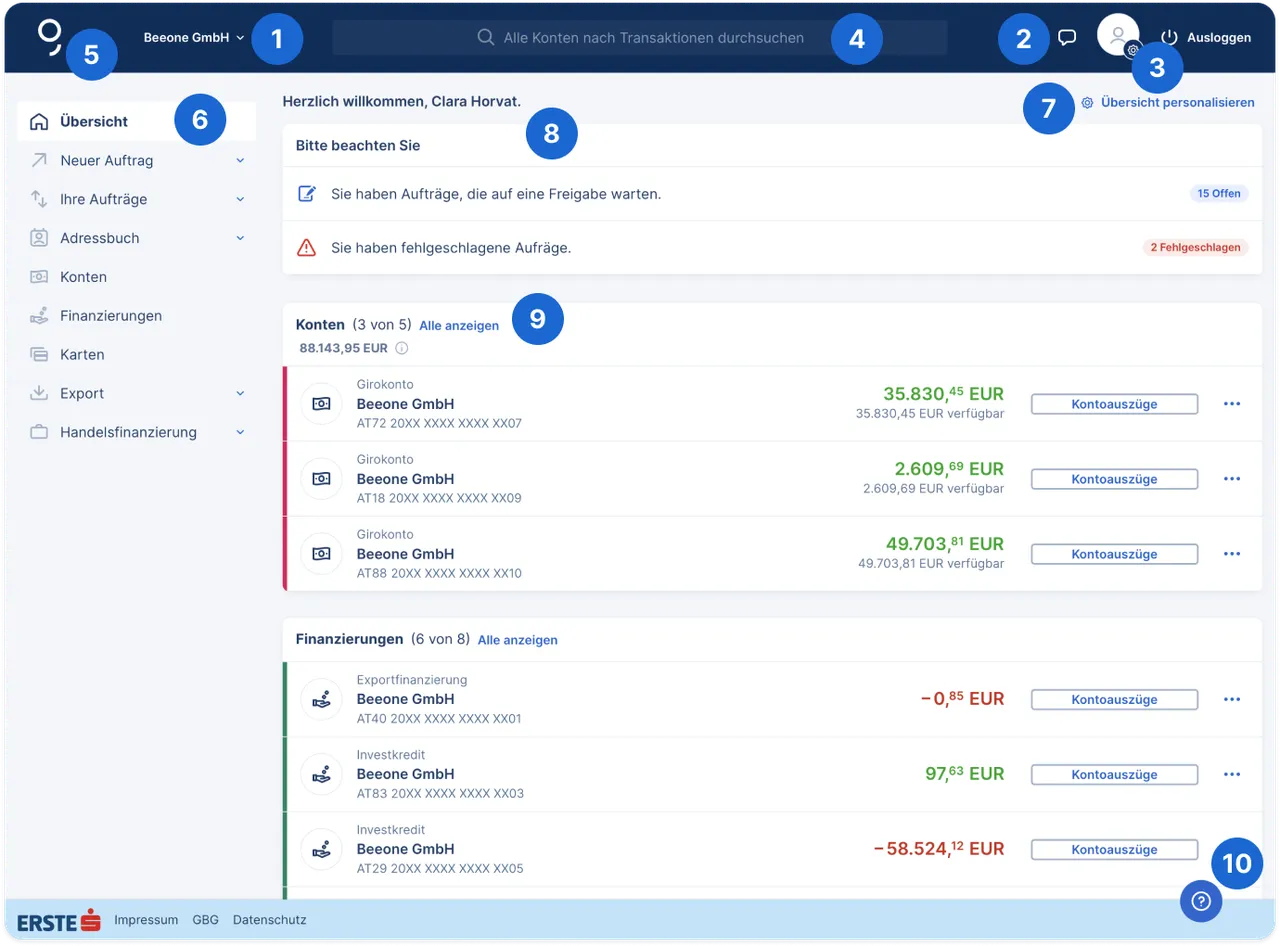Open the Beeone GmbH company dropdown
Screen dimensions: 1280x946
pos(194,38)
